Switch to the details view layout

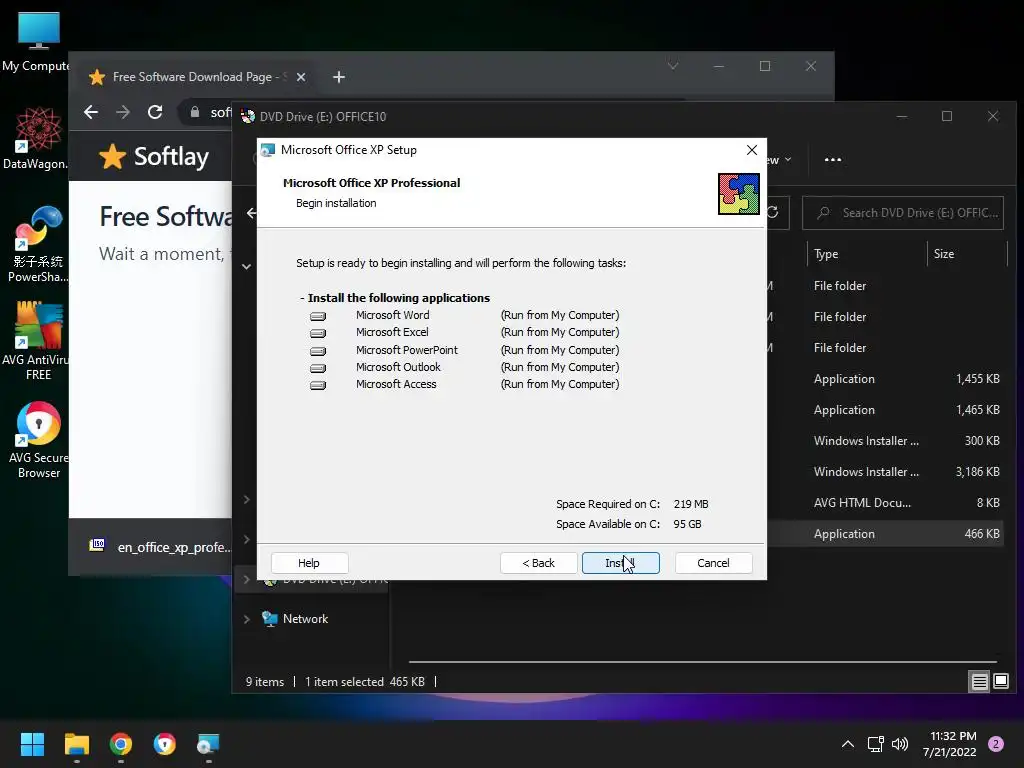point(980,682)
